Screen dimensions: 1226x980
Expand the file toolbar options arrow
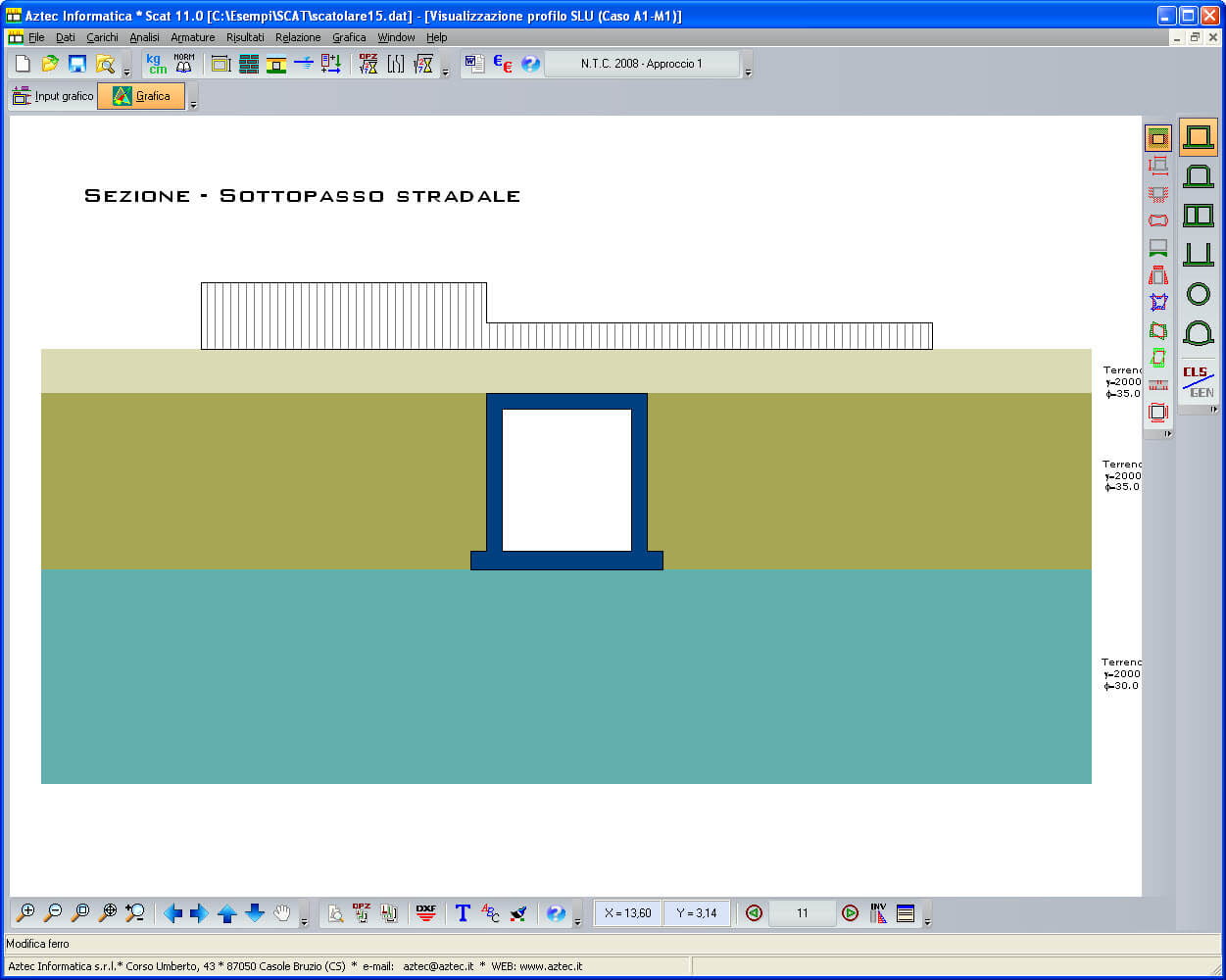point(127,73)
